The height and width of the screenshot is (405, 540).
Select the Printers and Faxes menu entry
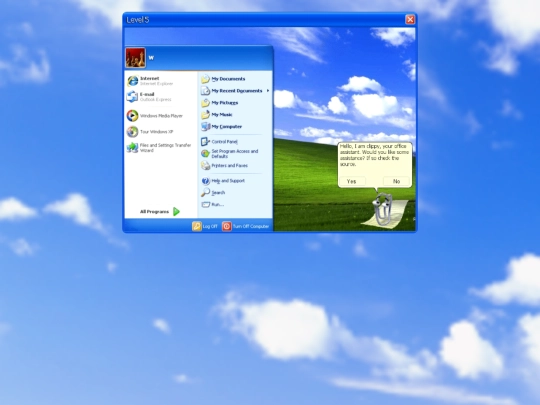229,166
